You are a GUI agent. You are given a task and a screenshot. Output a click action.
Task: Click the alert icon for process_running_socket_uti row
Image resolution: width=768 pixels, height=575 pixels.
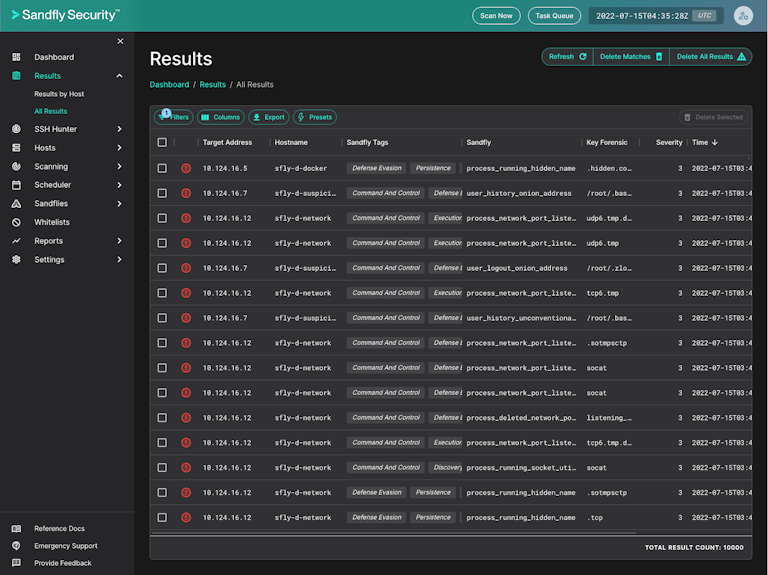click(x=186, y=468)
